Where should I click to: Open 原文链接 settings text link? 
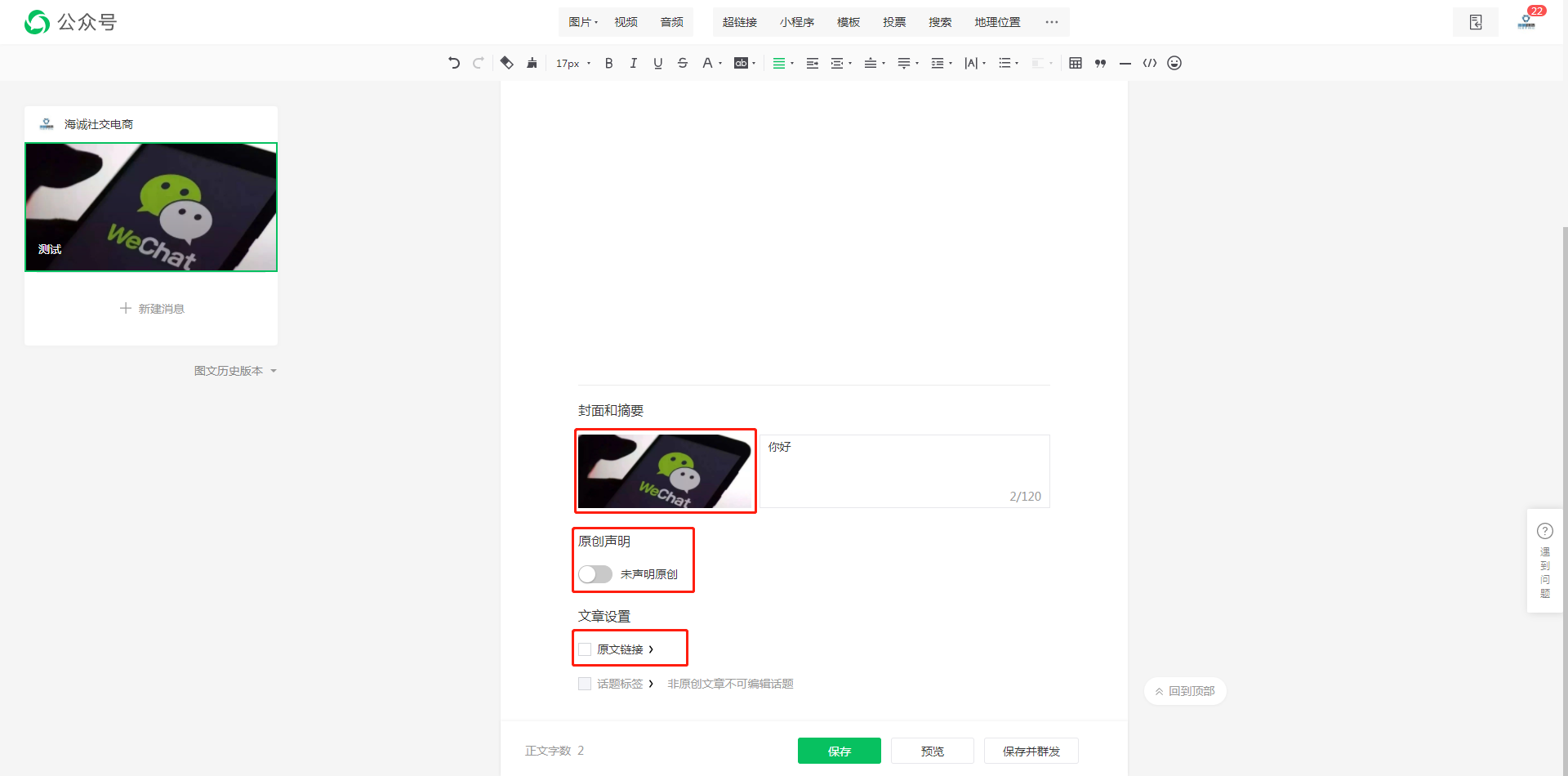[626, 649]
